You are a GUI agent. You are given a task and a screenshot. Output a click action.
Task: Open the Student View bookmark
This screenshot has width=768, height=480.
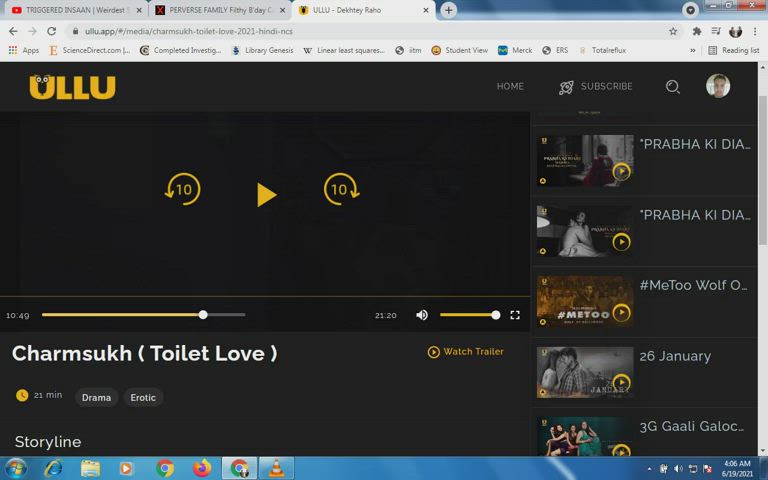[459, 50]
